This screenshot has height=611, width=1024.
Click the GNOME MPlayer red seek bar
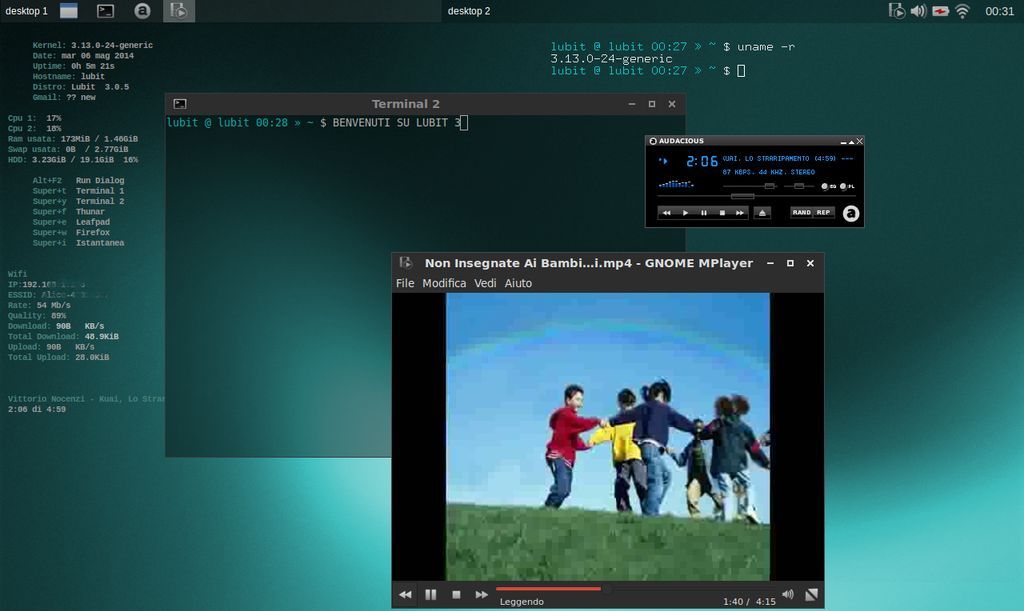[550, 589]
